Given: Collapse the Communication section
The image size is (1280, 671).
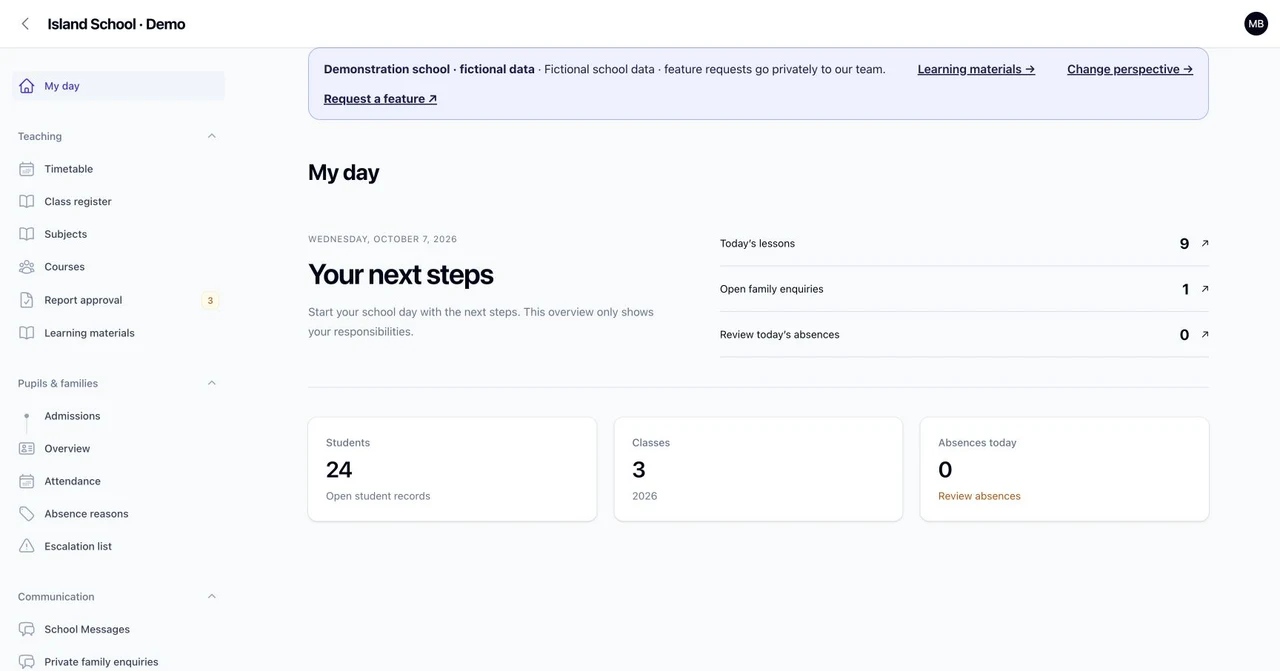Looking at the screenshot, I should 211,597.
